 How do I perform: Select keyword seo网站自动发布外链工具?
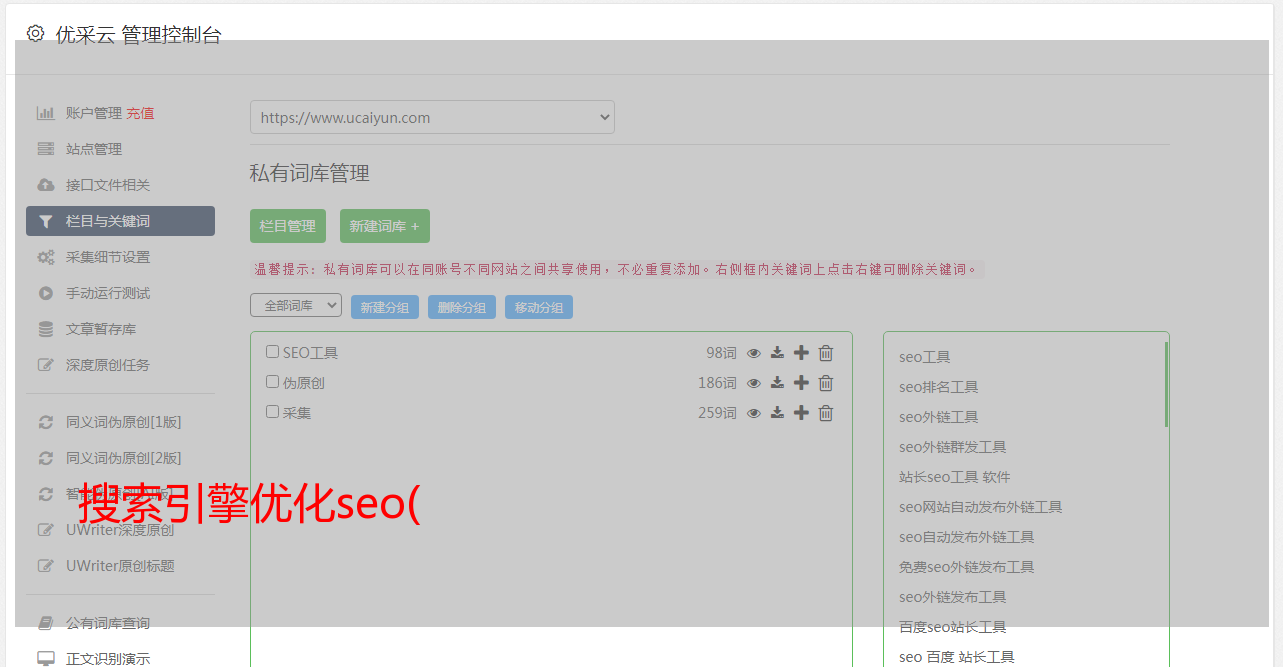980,507
